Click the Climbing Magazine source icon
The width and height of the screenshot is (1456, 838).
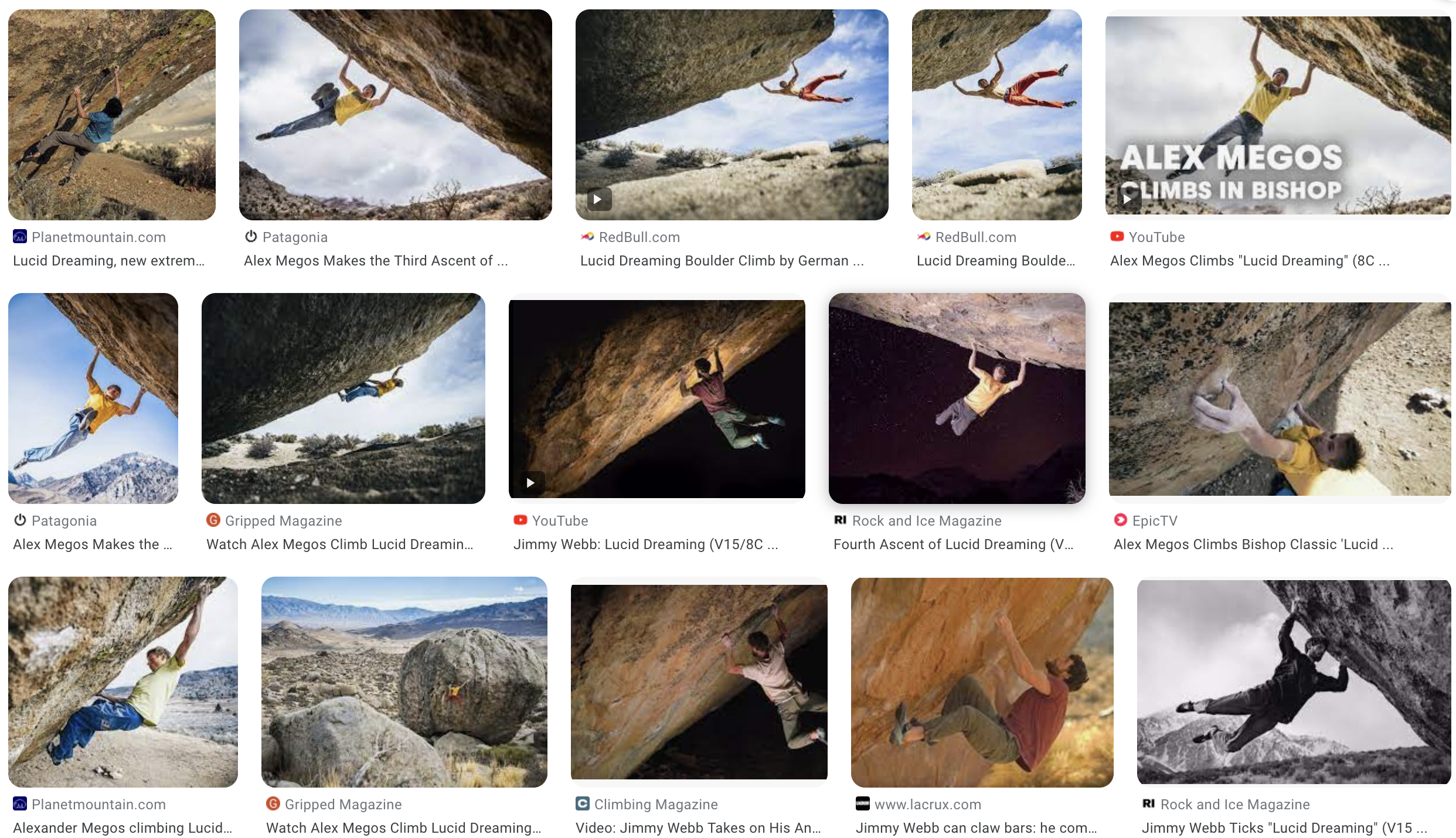[583, 804]
